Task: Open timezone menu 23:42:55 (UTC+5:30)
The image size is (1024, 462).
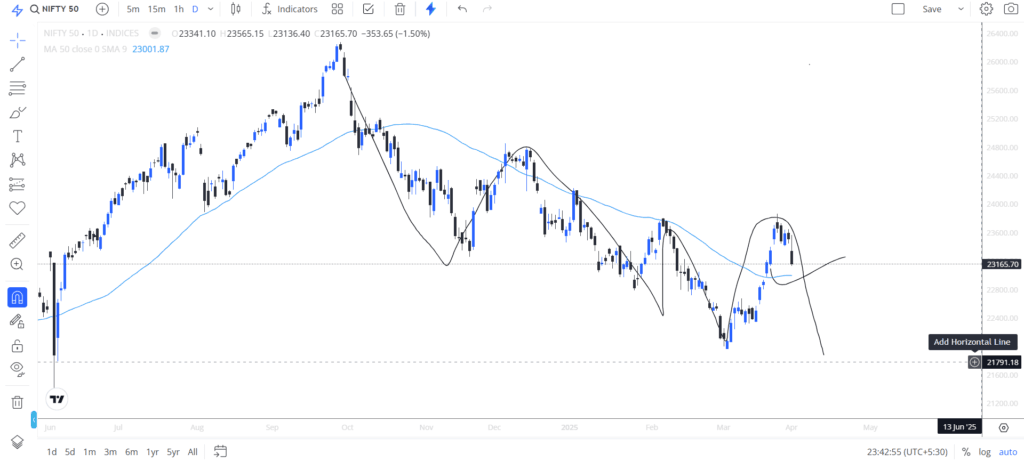Action: (909, 452)
